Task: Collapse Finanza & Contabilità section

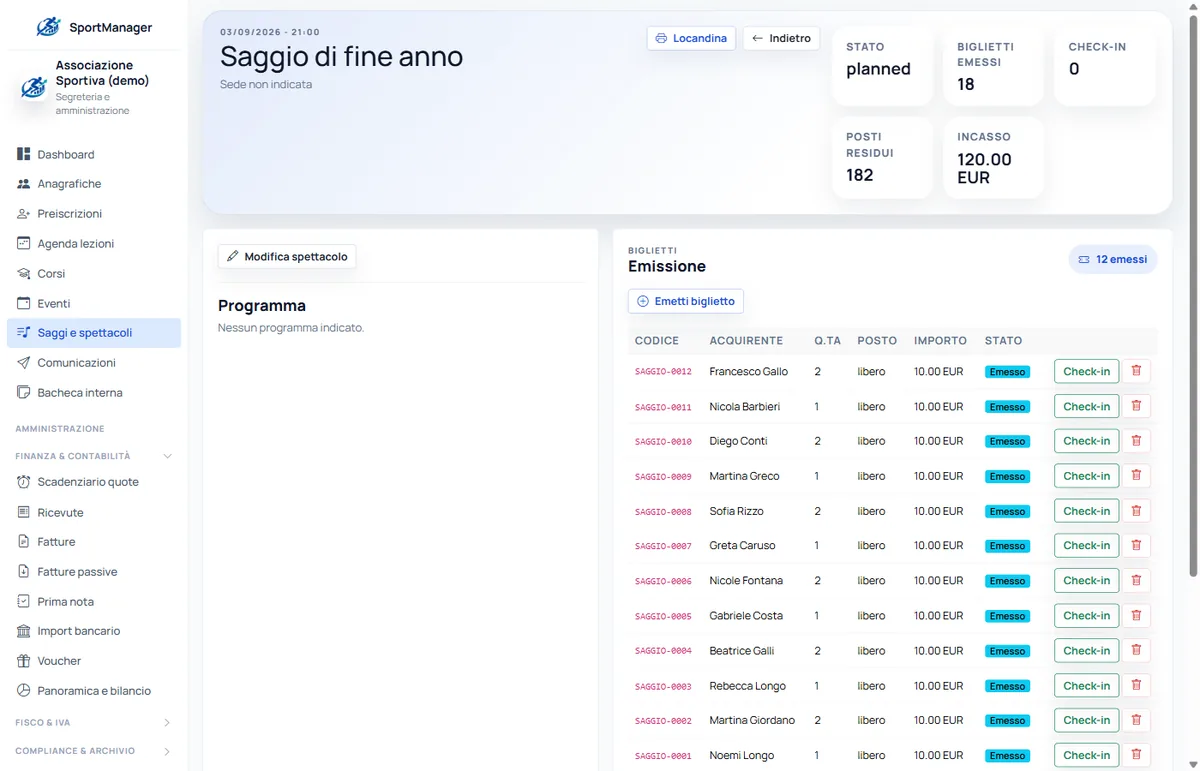Action: (94, 456)
